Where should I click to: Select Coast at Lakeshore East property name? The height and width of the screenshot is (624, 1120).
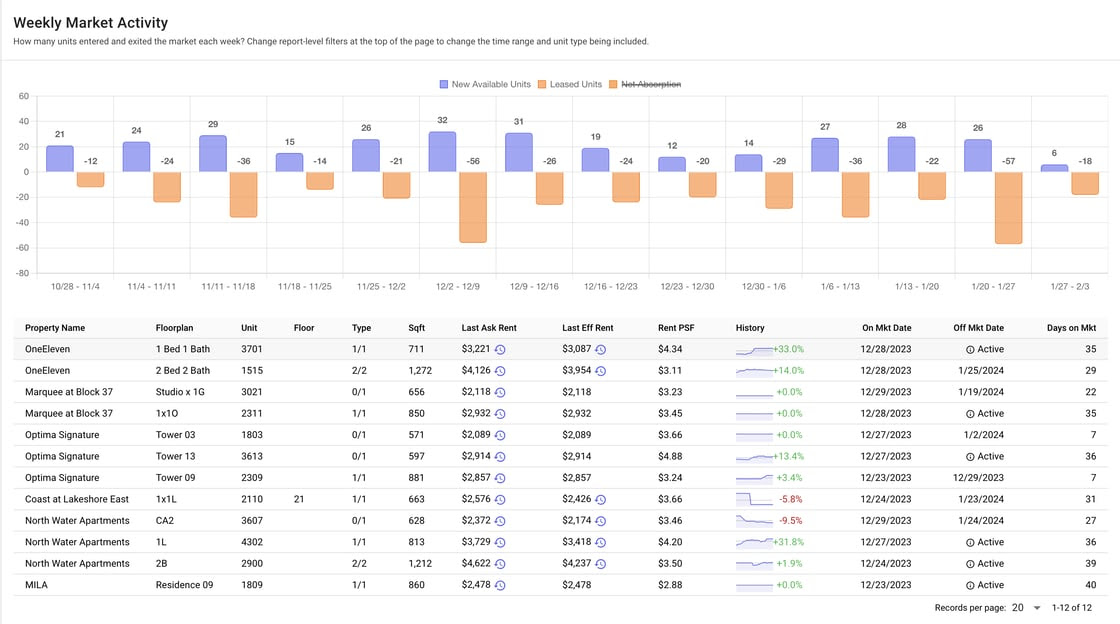tap(77, 500)
